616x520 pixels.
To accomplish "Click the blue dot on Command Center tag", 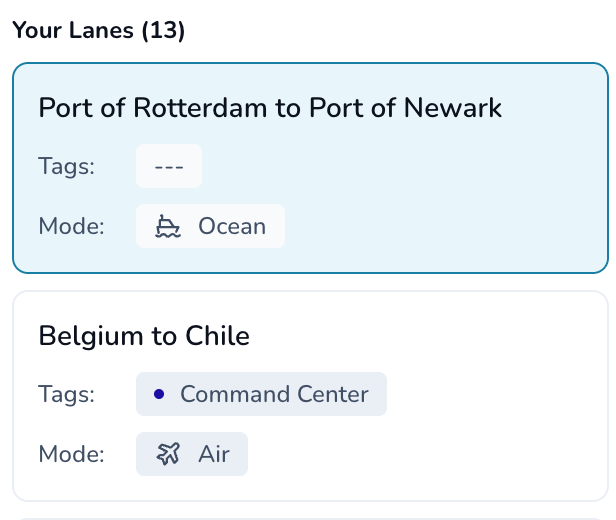I will pos(159,394).
